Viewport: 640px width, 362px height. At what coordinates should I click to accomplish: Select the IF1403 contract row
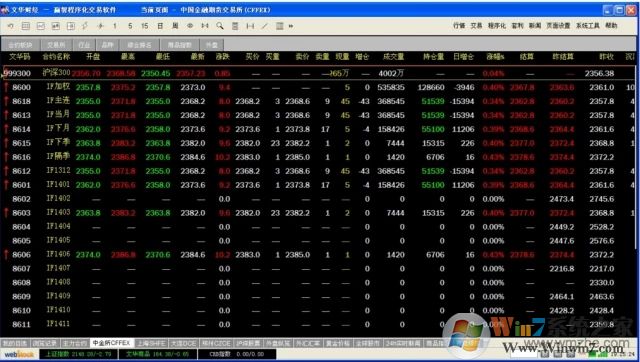tap(318, 213)
